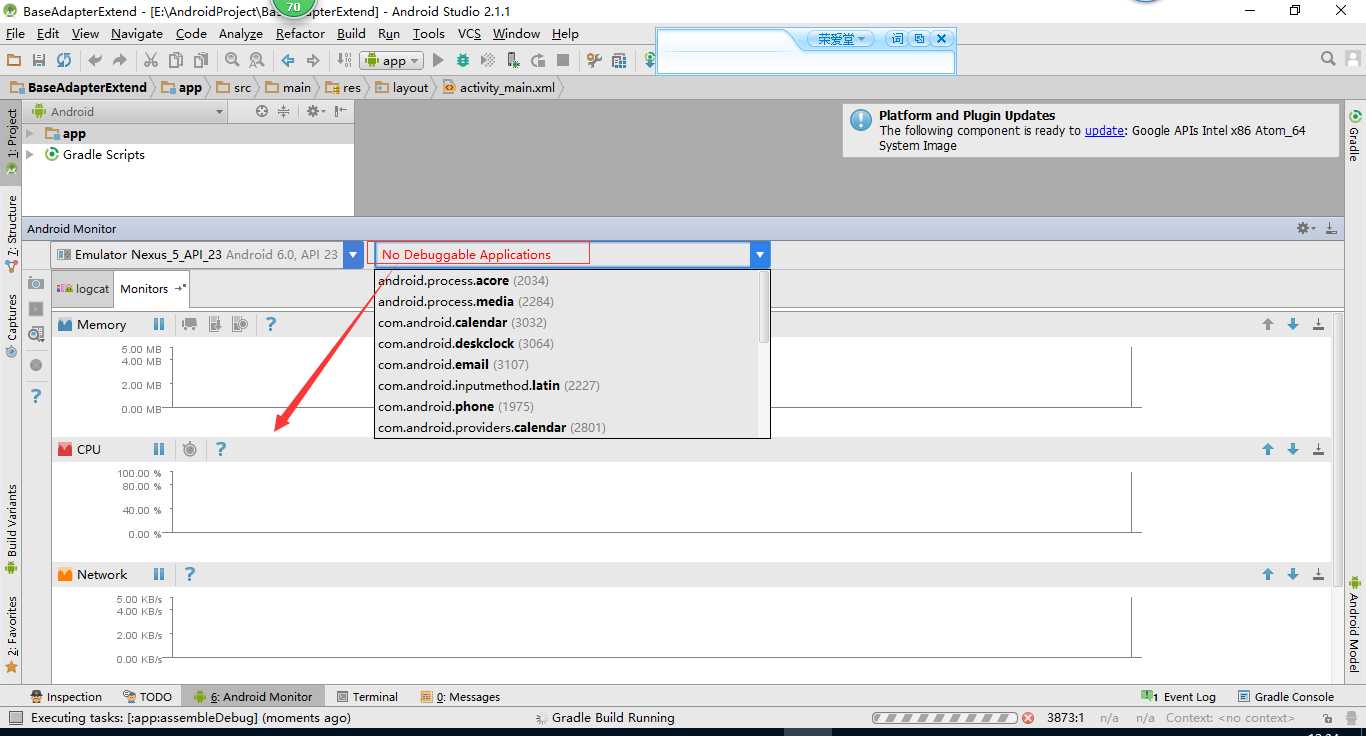Open the Refactor menu
The width and height of the screenshot is (1366, 736).
(300, 33)
